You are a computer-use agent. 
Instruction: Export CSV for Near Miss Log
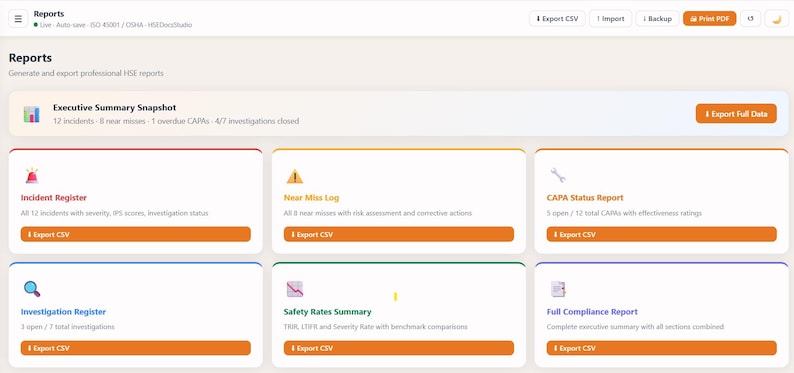(399, 234)
